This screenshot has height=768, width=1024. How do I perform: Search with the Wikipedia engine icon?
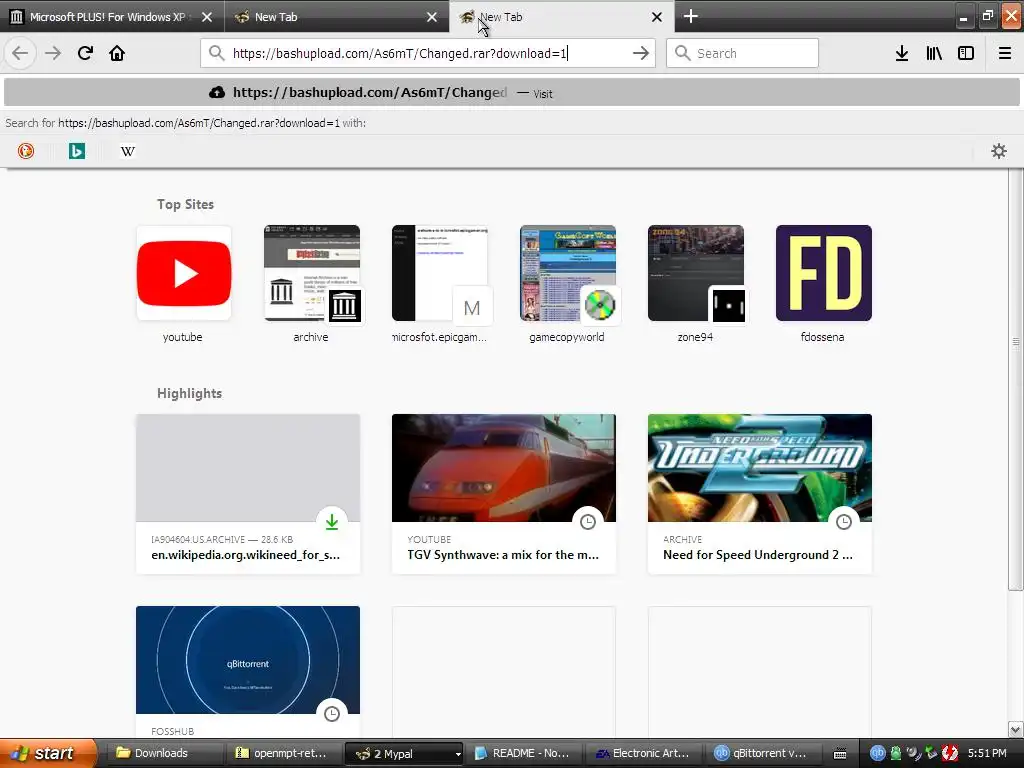pyautogui.click(x=128, y=152)
